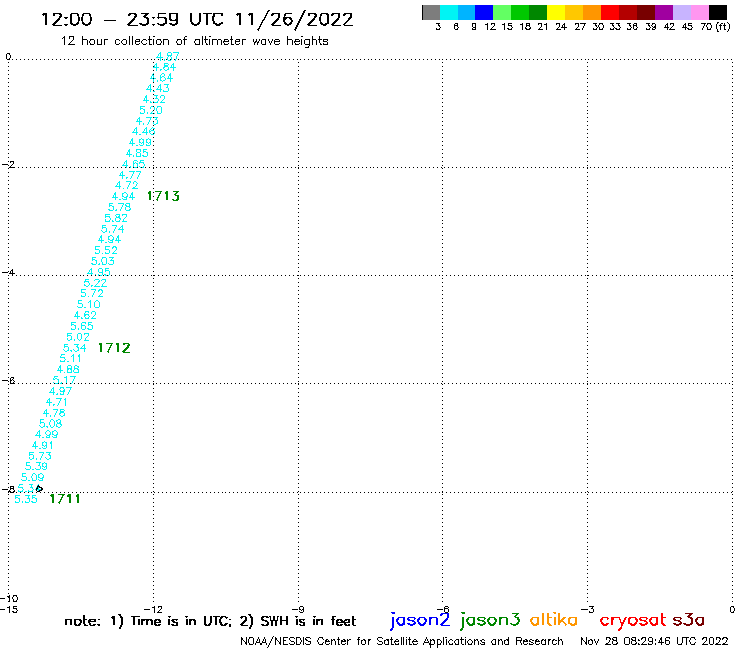This screenshot has height=650, width=740.
Task: Click the cryosat satellite label
Action: 633,620
